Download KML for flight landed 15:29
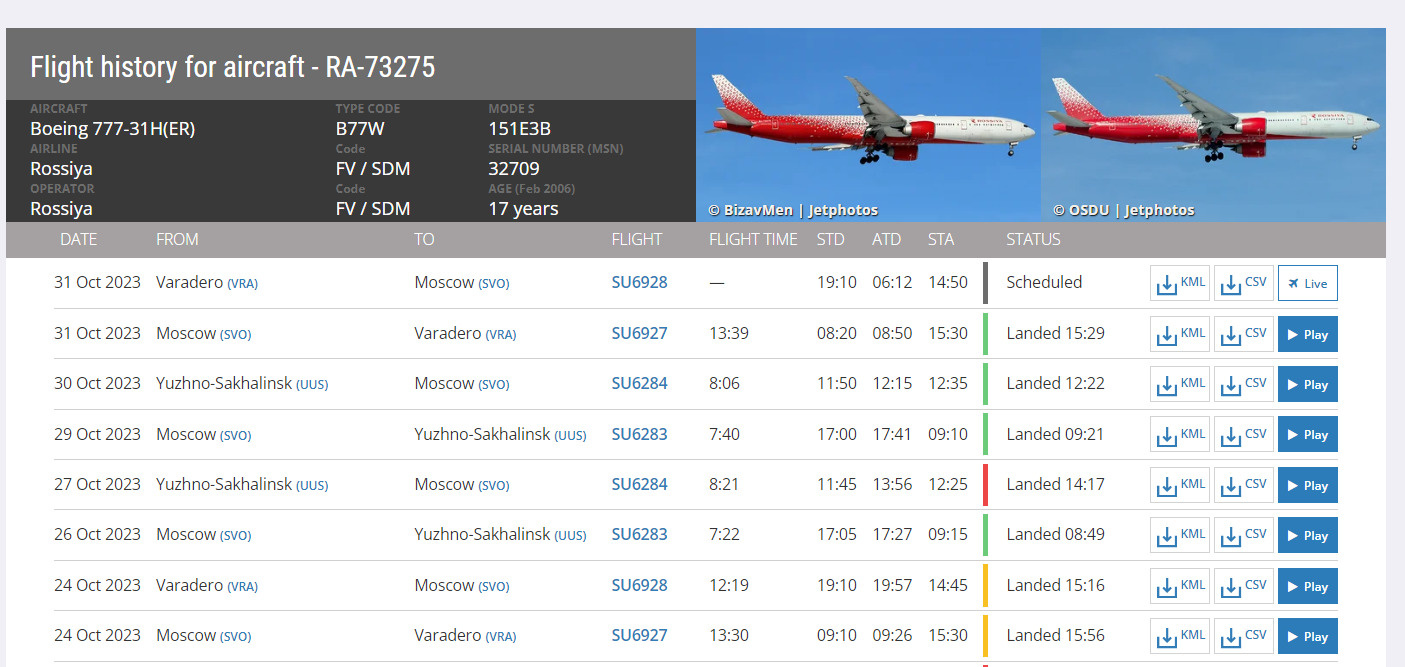 pos(1180,334)
